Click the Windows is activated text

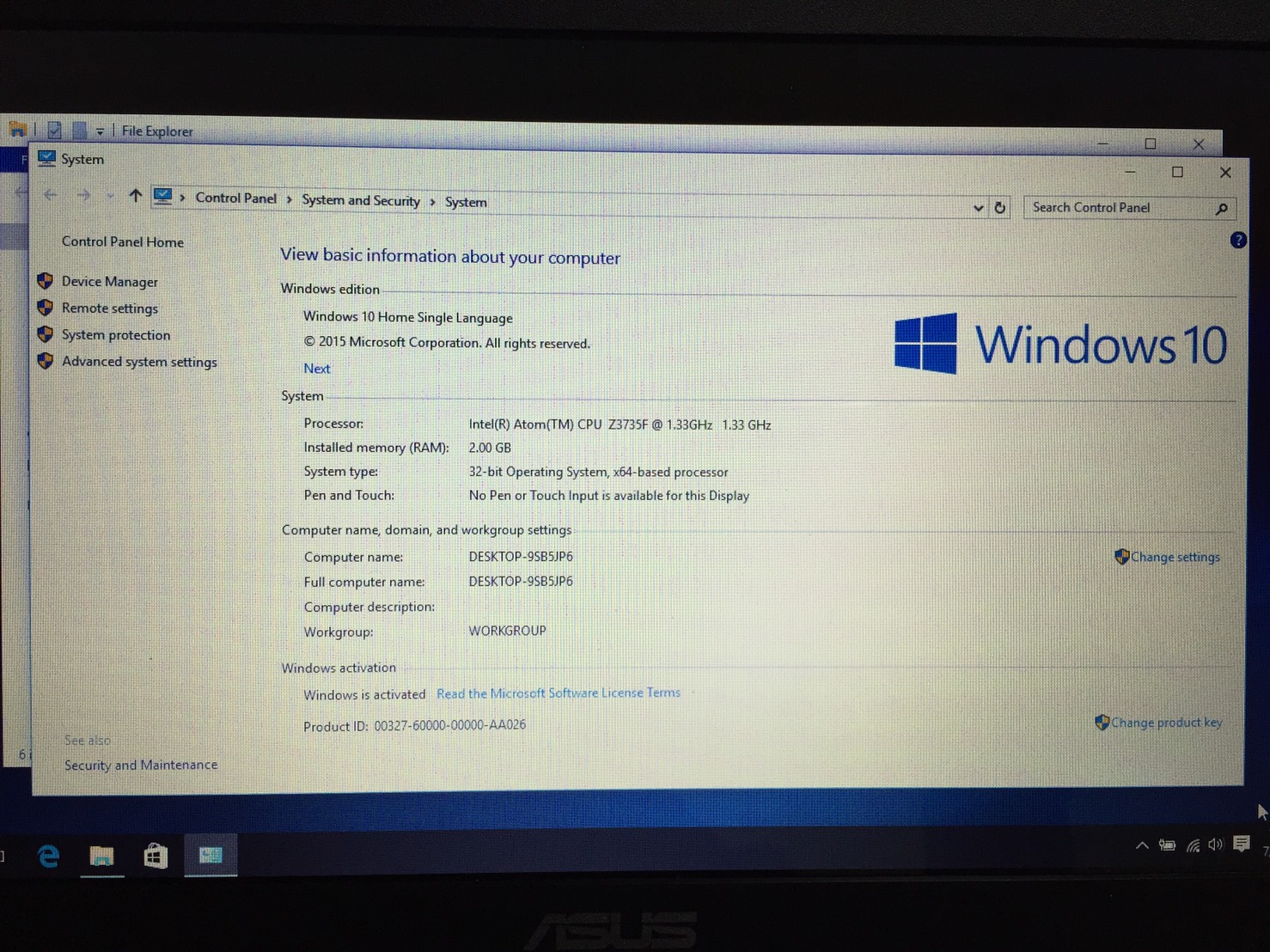pyautogui.click(x=364, y=694)
